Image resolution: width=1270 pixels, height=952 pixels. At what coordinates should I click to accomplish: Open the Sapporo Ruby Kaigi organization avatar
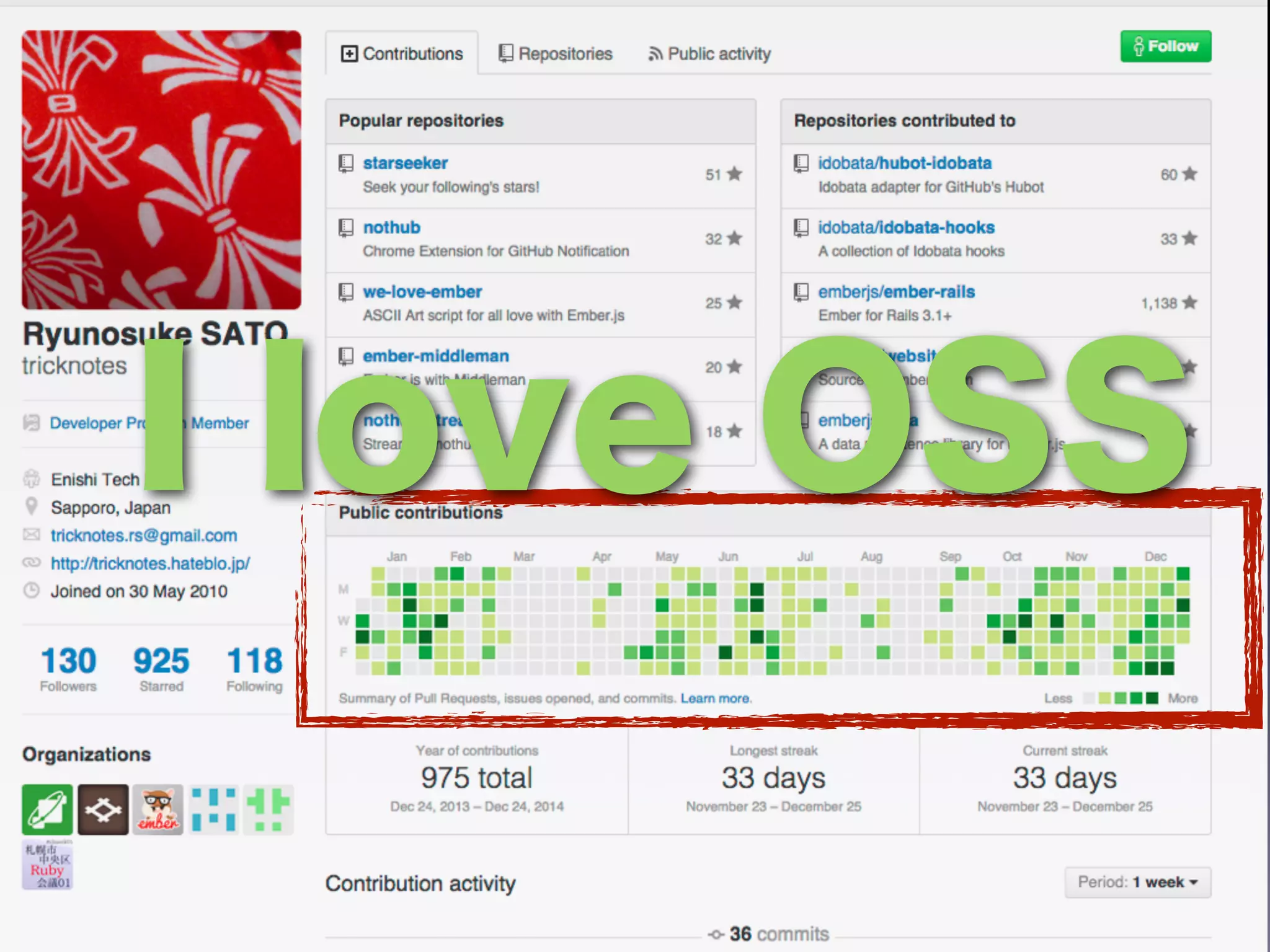tap(48, 865)
